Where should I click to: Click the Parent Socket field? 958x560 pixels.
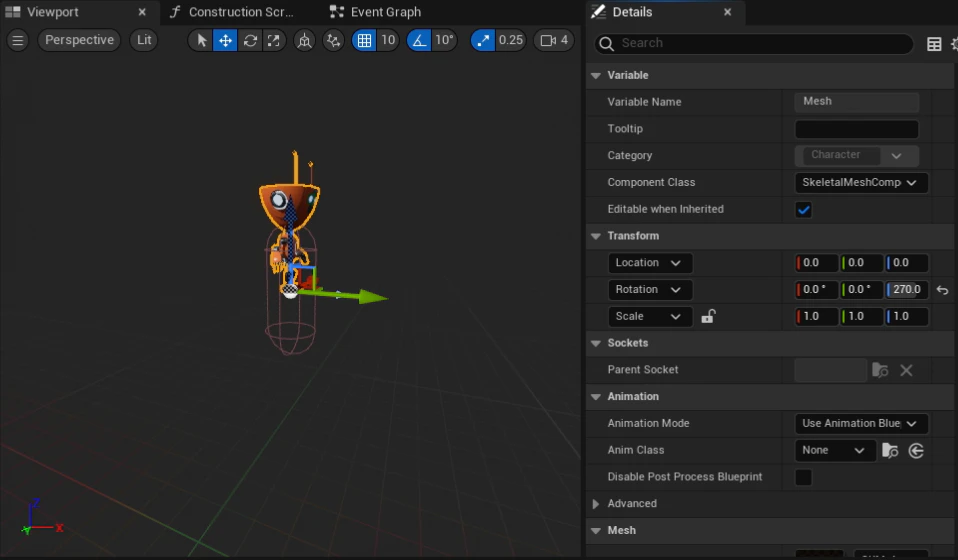(830, 370)
